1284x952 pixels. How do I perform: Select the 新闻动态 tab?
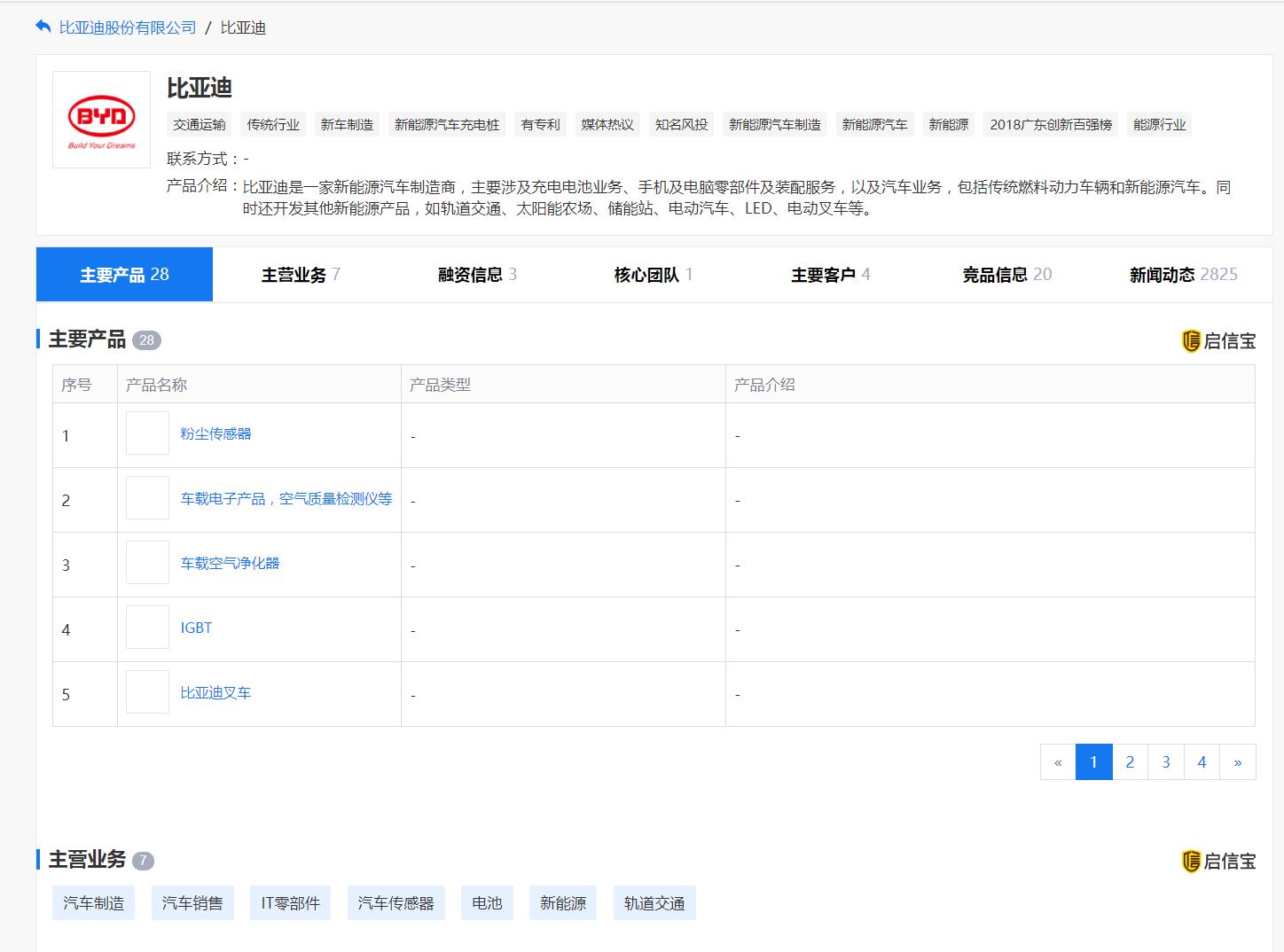click(1183, 275)
